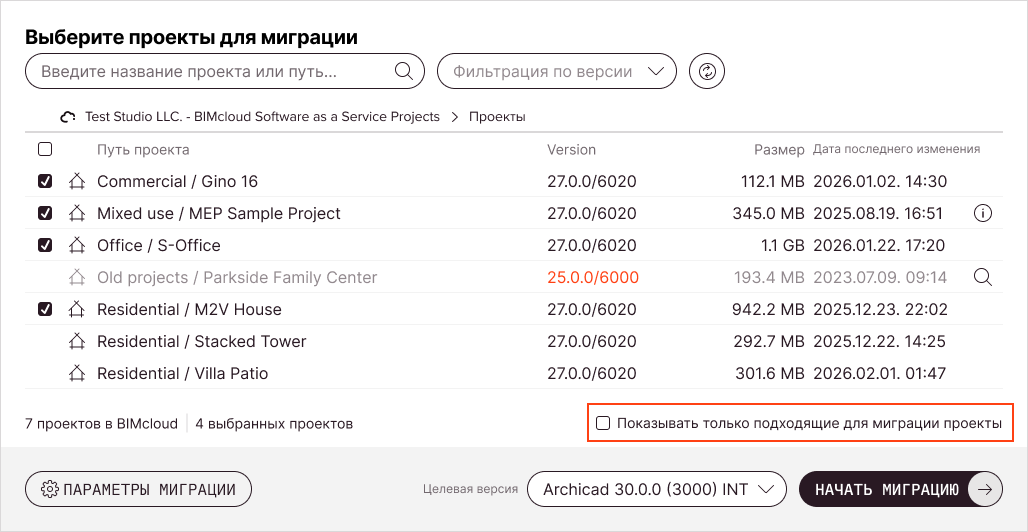
Task: Open the Фильтрация по версии dropdown
Action: pyautogui.click(x=557, y=71)
